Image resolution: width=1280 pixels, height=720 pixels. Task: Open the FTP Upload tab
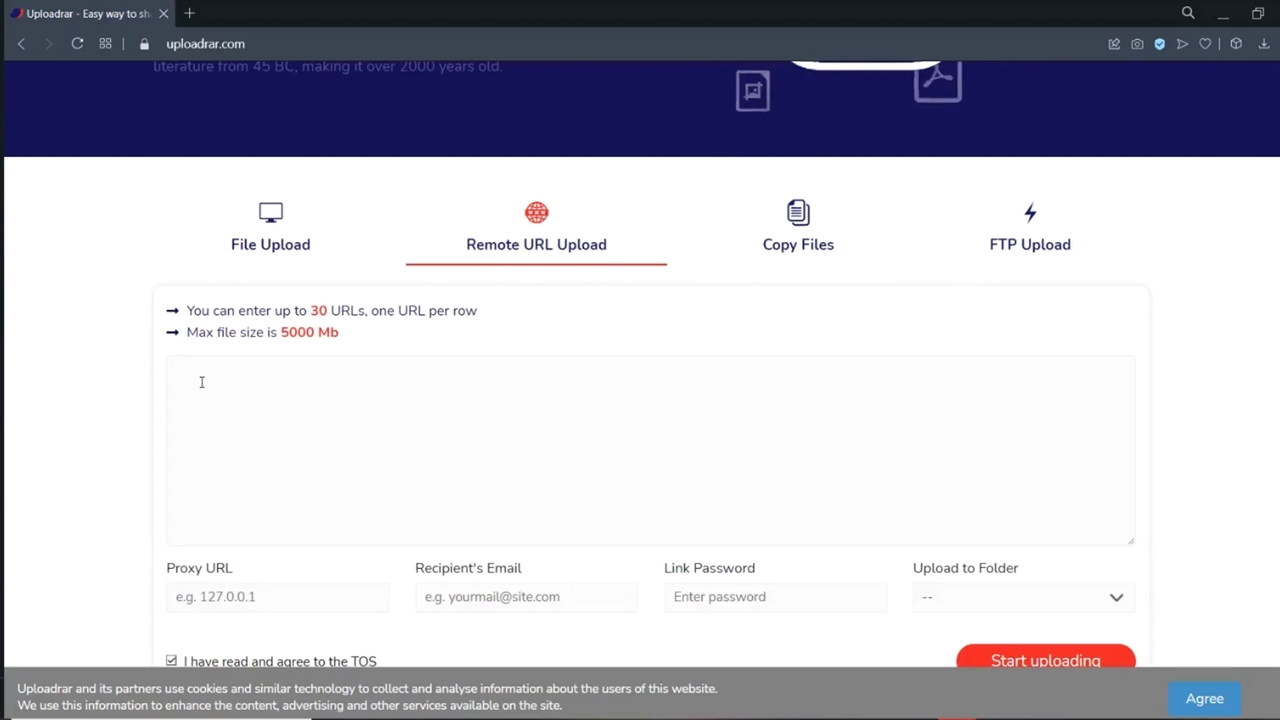[1029, 228]
